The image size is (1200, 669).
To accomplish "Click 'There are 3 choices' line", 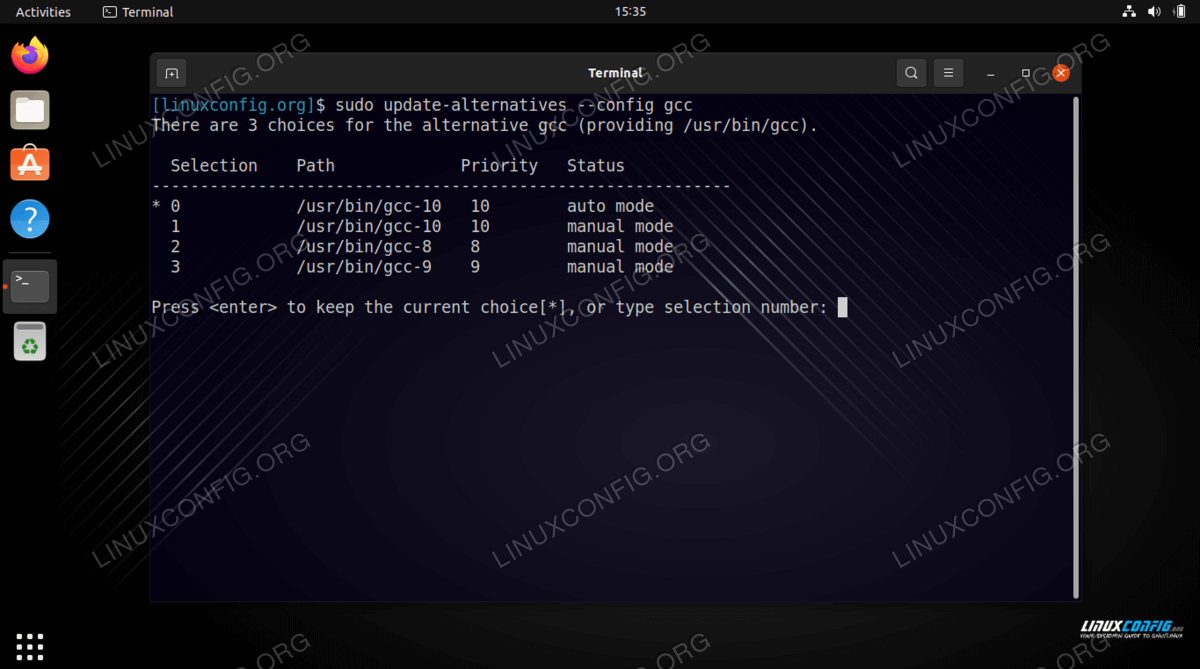I will coord(484,125).
